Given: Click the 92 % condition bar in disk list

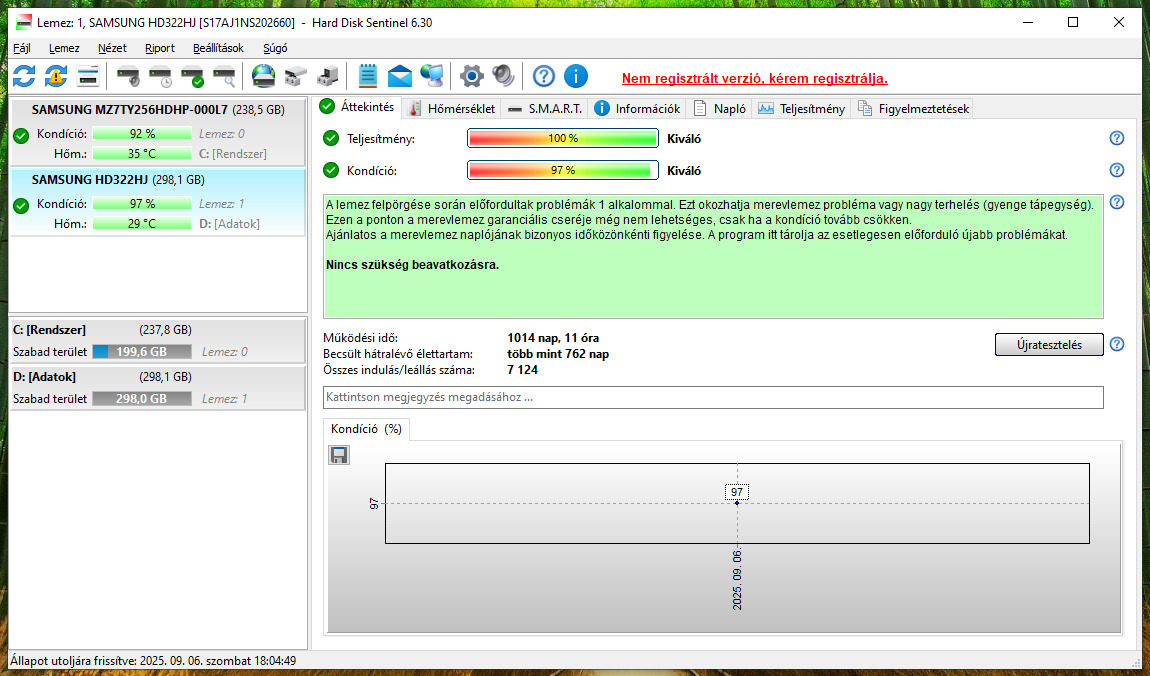Looking at the screenshot, I should (142, 133).
